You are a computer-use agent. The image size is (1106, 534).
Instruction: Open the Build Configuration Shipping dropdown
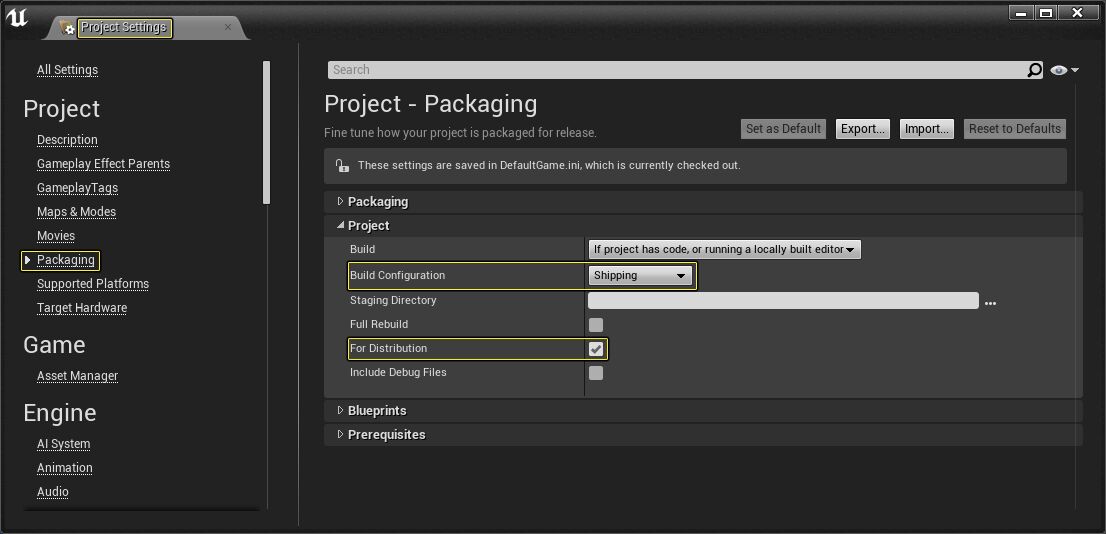coord(640,276)
